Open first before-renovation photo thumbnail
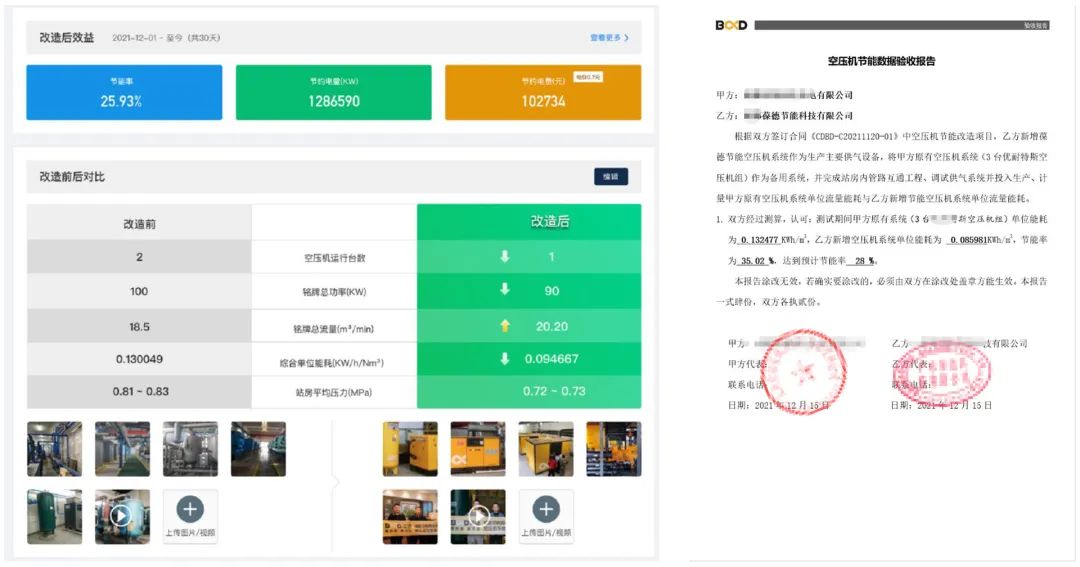The image size is (1080, 567). coord(54,449)
